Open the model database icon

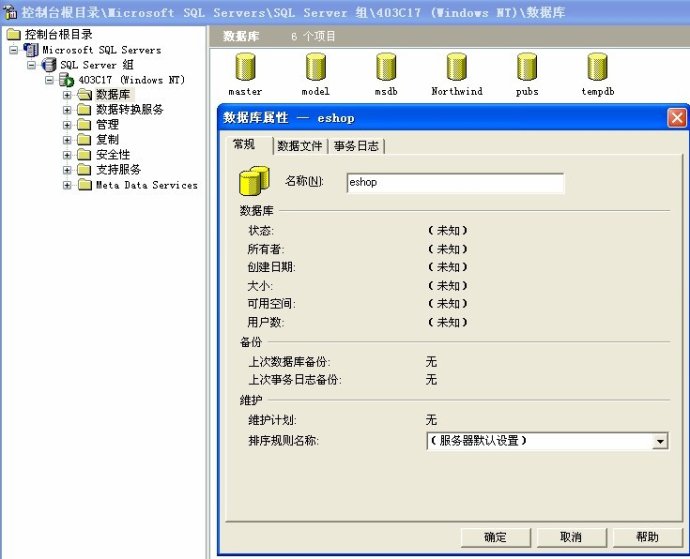tap(316, 67)
